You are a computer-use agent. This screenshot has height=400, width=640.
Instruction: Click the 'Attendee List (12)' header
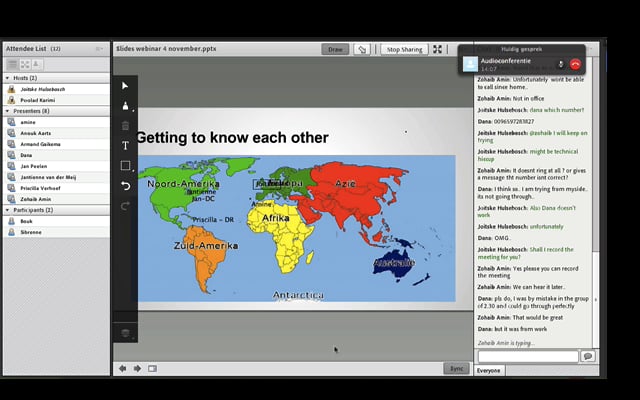33,49
